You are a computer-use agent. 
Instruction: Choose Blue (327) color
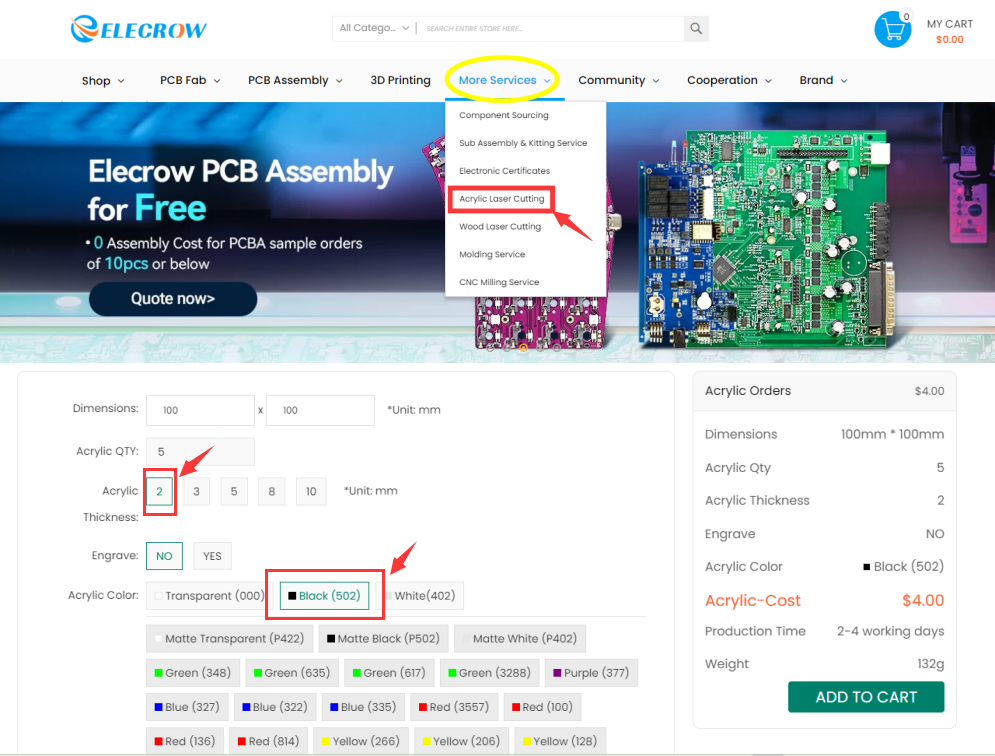[187, 707]
